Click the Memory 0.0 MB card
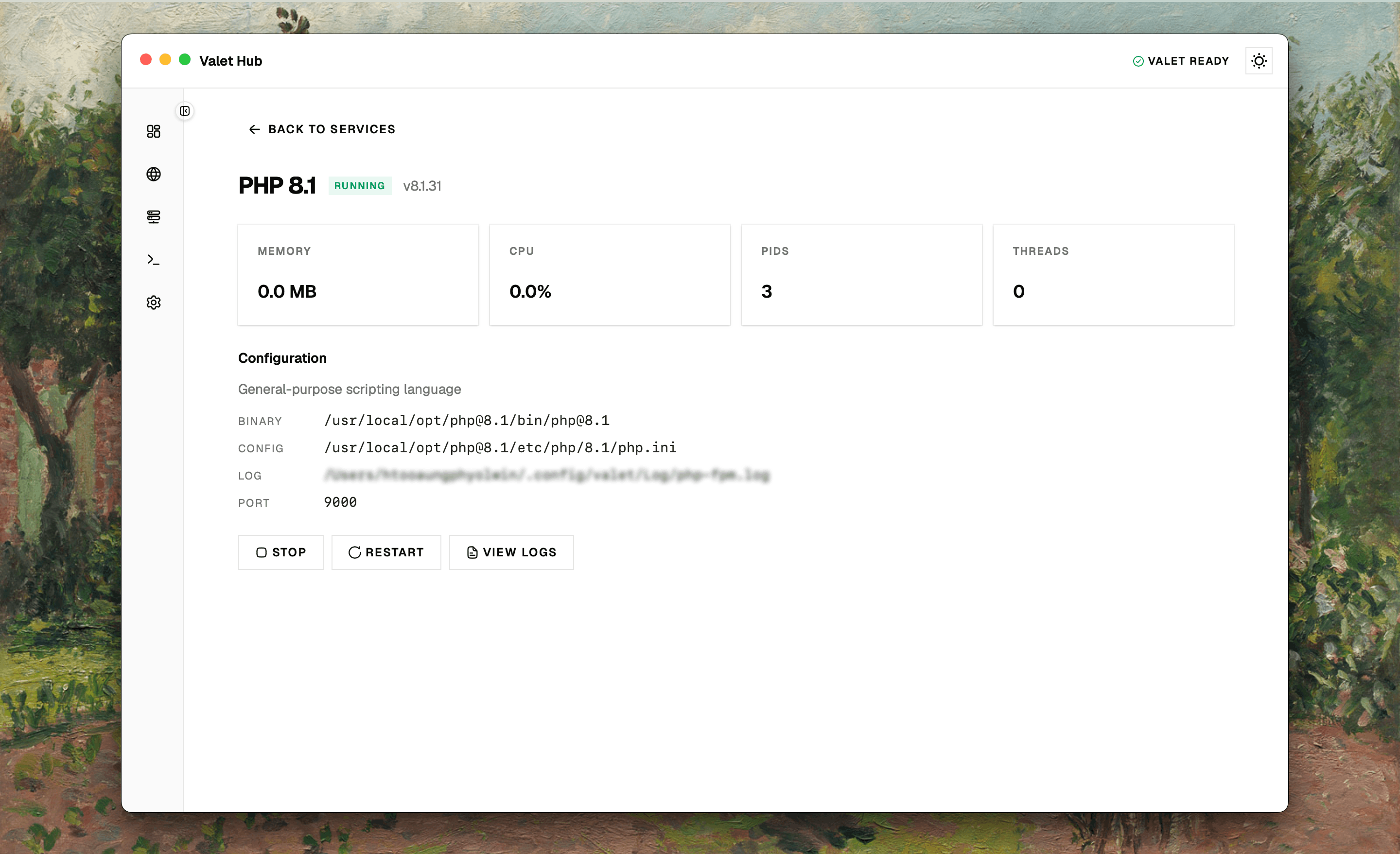The image size is (1400, 854). coord(358,275)
